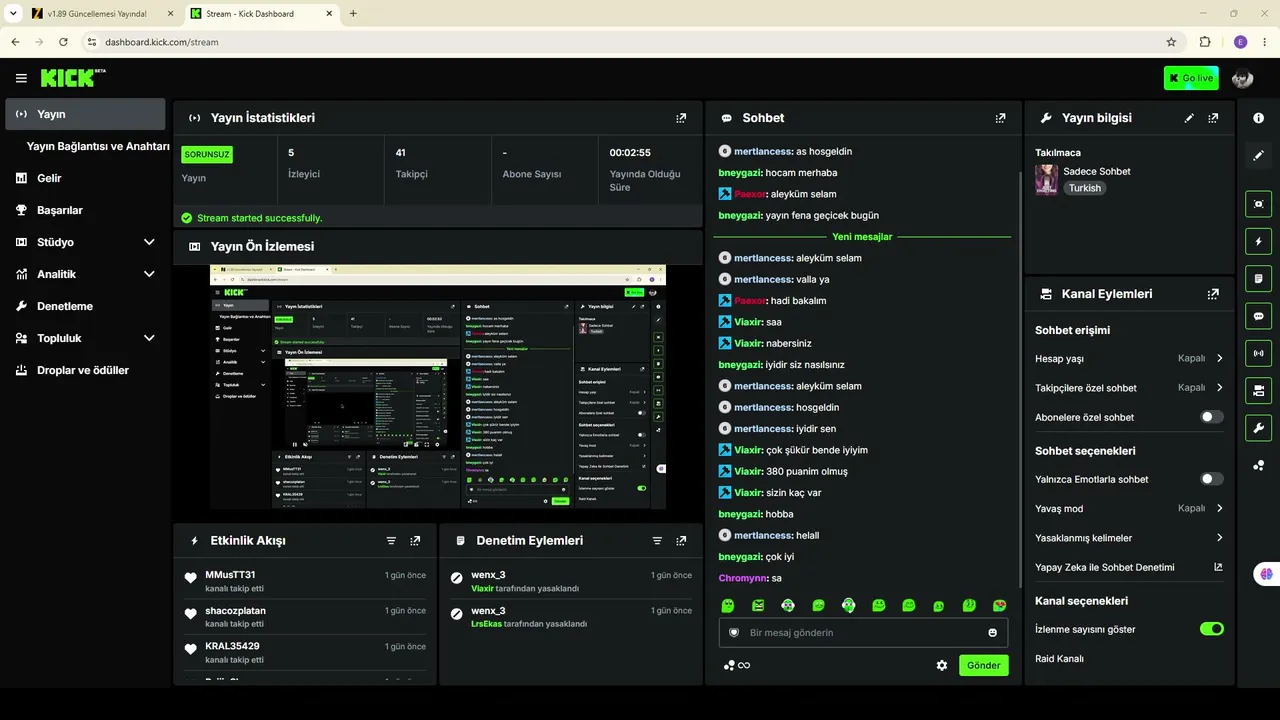Viewport: 1280px width, 720px height.
Task: Open the browser extensions puzzle icon
Action: coord(1205,42)
